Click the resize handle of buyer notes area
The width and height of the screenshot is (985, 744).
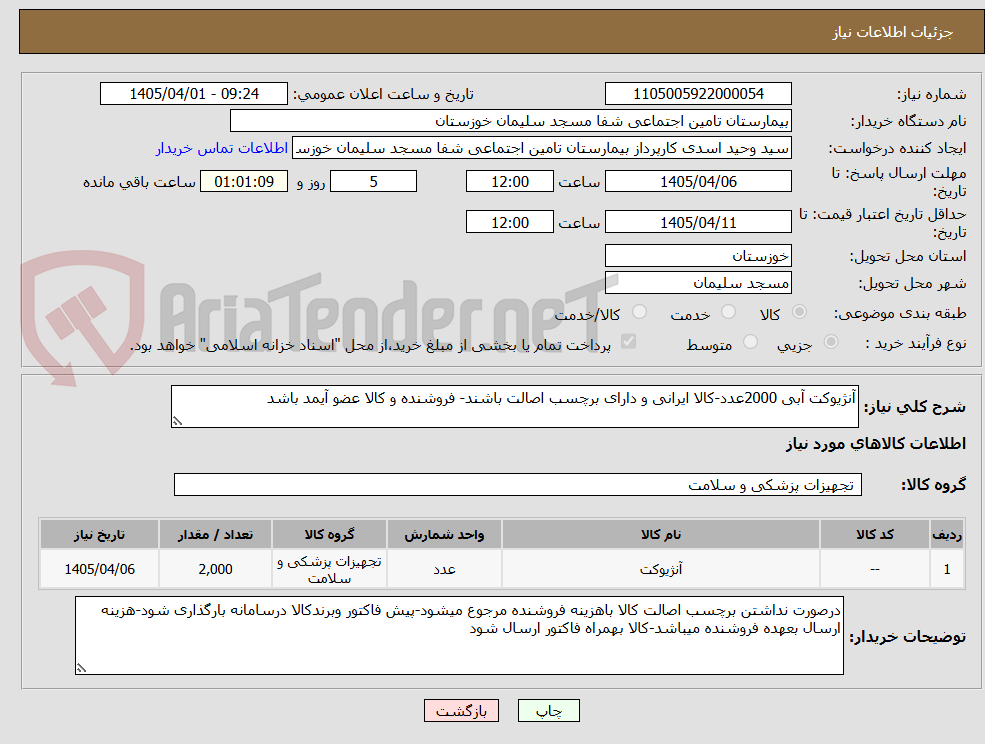[x=81, y=669]
